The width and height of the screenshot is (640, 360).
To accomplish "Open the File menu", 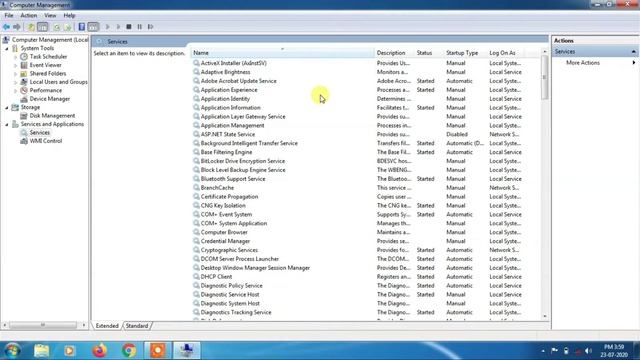I will (x=9, y=16).
